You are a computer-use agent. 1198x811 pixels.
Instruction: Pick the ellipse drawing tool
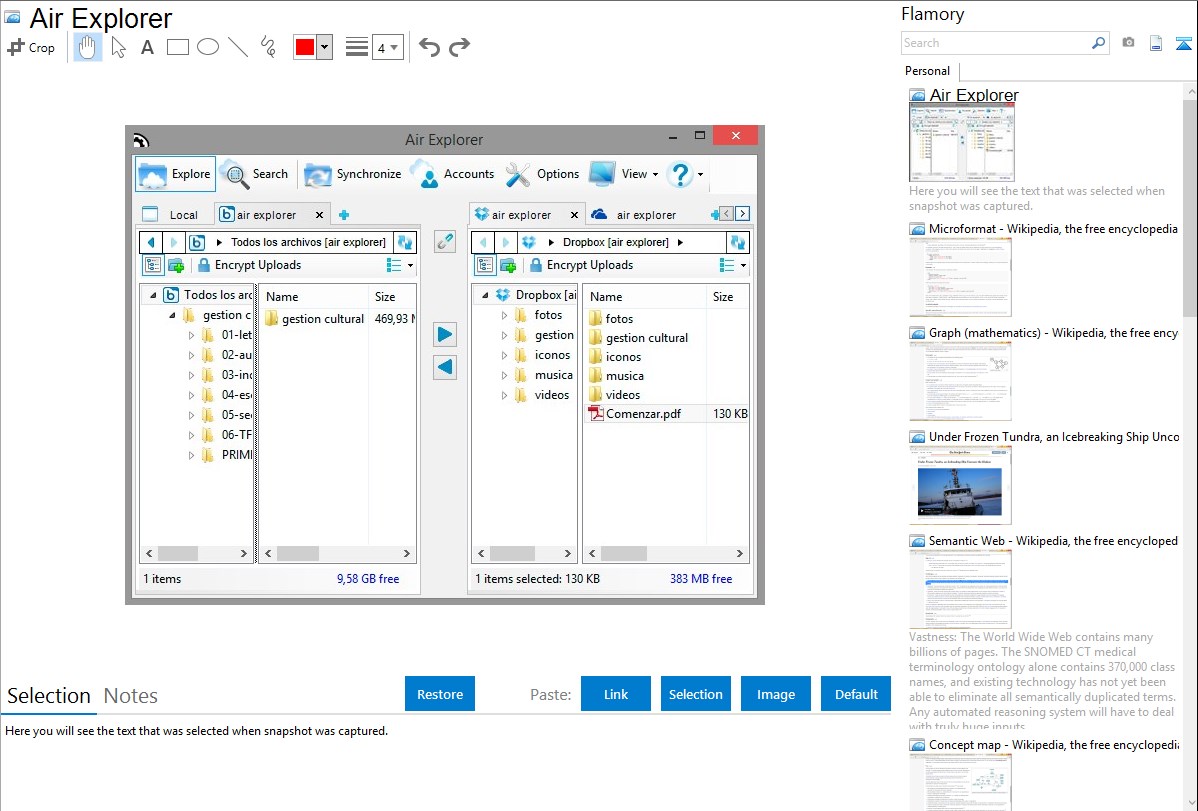pos(208,47)
